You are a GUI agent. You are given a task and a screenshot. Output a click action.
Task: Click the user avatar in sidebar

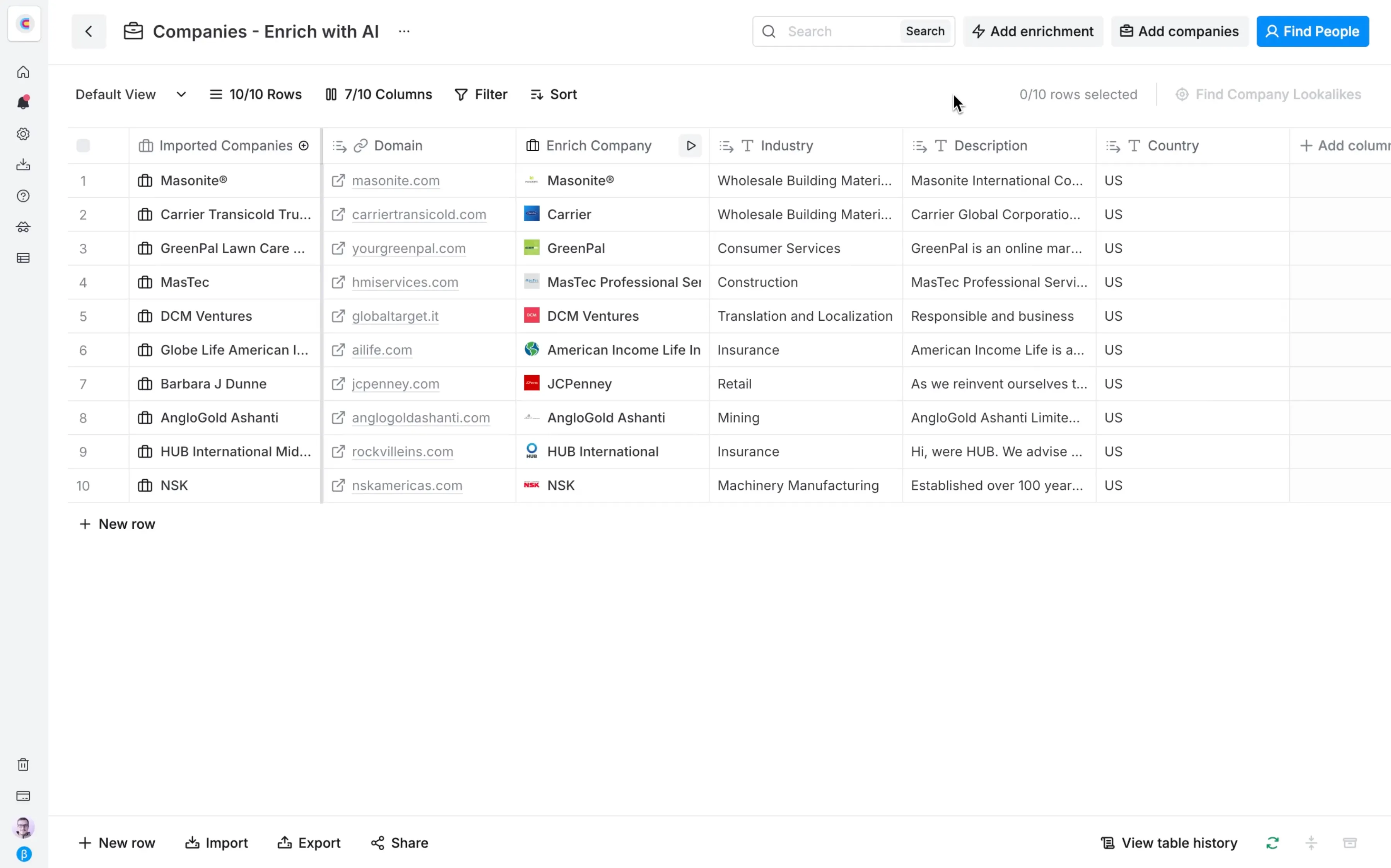pyautogui.click(x=23, y=827)
